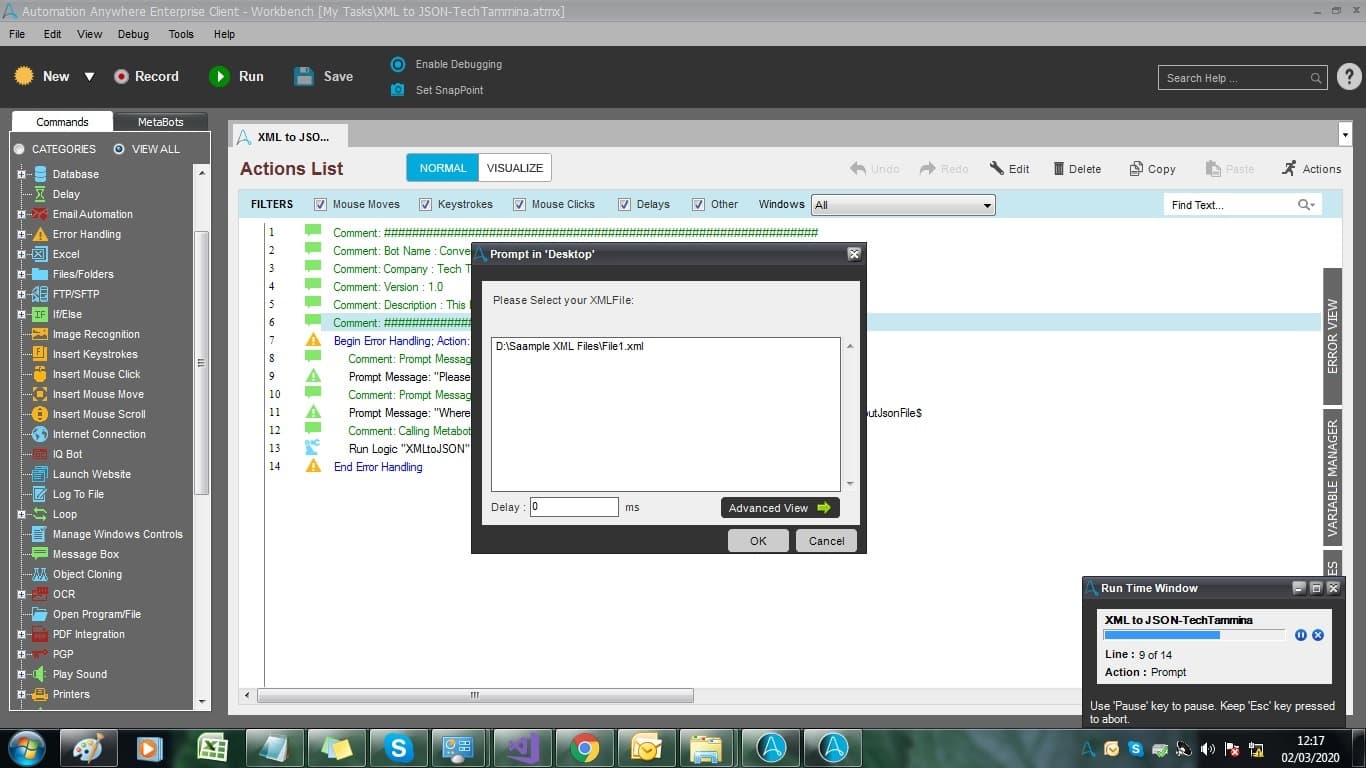Expand the Printers tree node
Viewport: 1366px width, 768px height.
[21, 694]
